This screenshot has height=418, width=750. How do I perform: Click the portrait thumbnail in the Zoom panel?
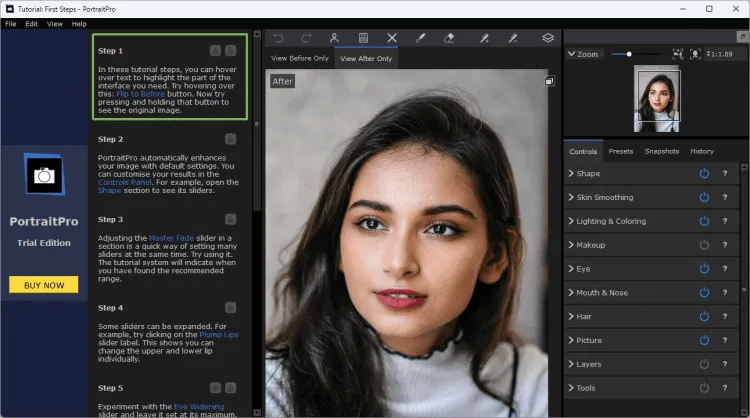click(657, 100)
